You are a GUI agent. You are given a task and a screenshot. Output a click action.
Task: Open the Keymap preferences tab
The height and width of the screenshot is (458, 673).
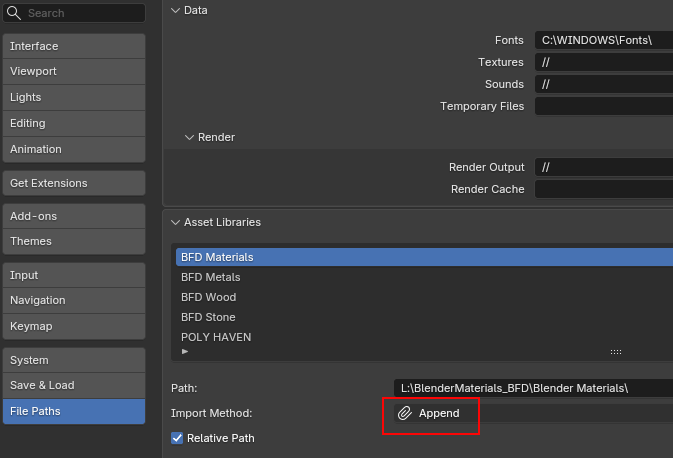(74, 326)
